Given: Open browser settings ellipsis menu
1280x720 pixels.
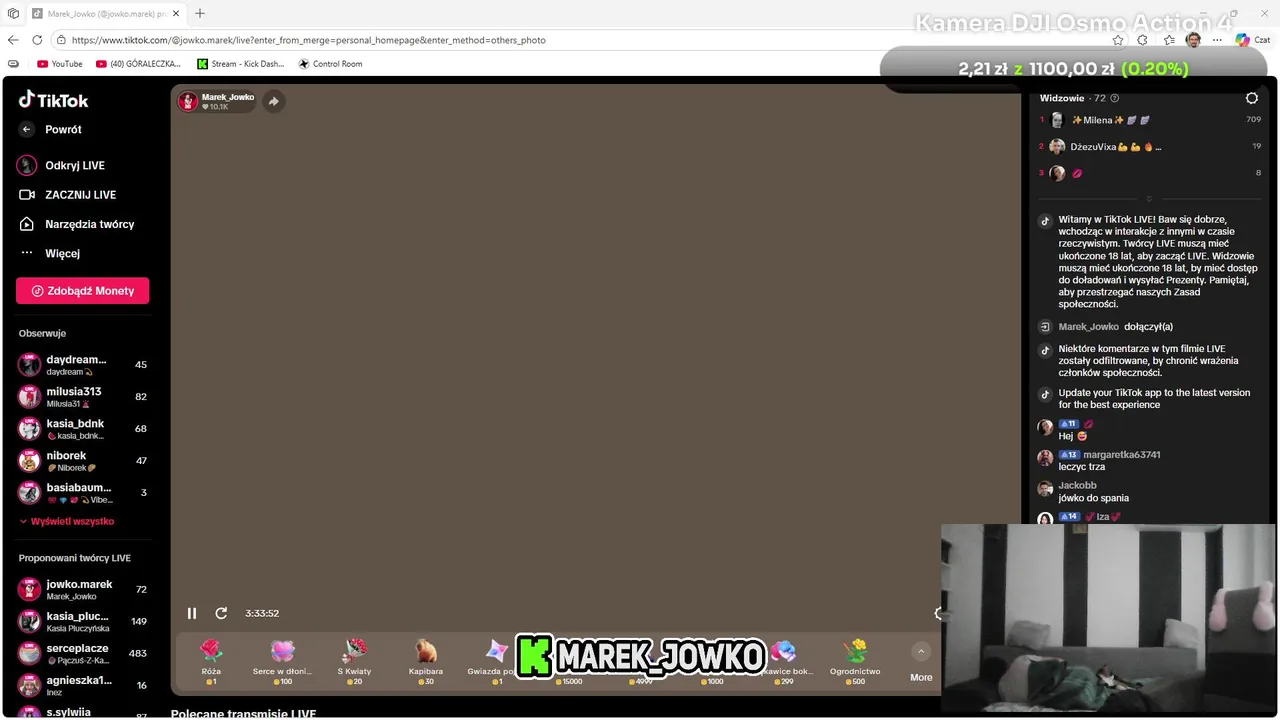Looking at the screenshot, I should click(x=1217, y=40).
